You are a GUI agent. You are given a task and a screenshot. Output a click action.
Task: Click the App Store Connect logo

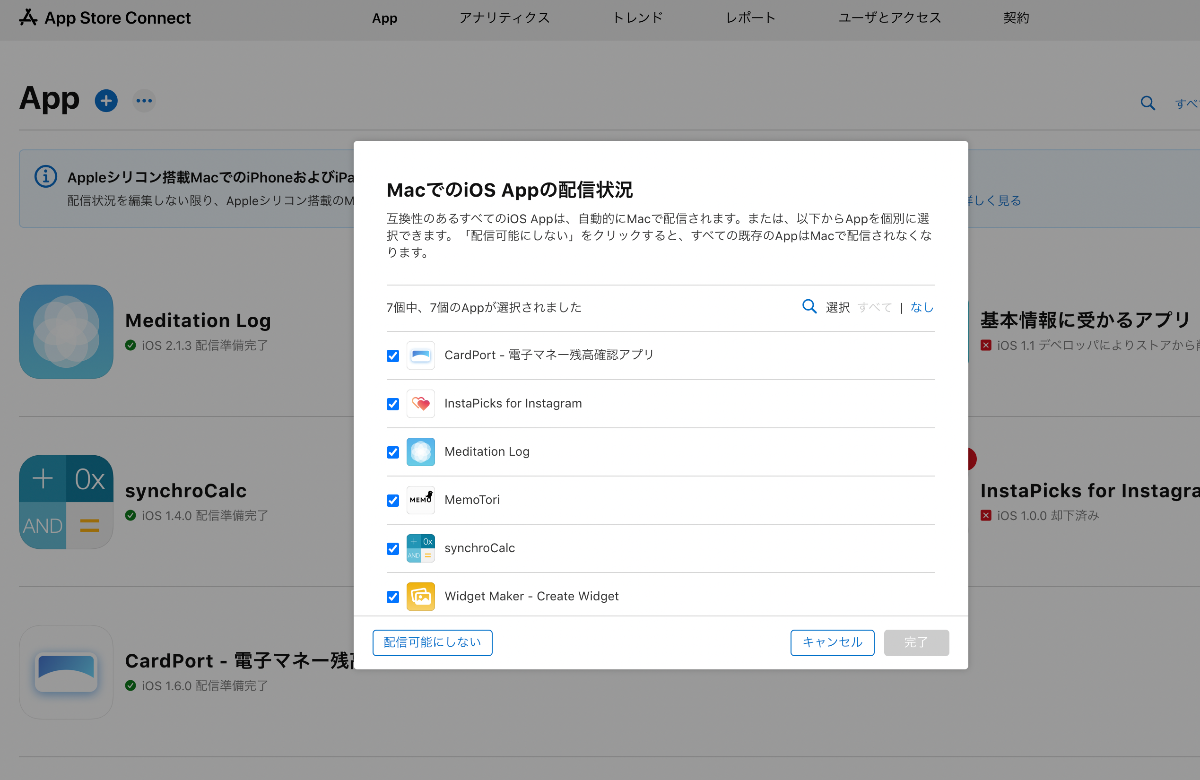pos(105,18)
